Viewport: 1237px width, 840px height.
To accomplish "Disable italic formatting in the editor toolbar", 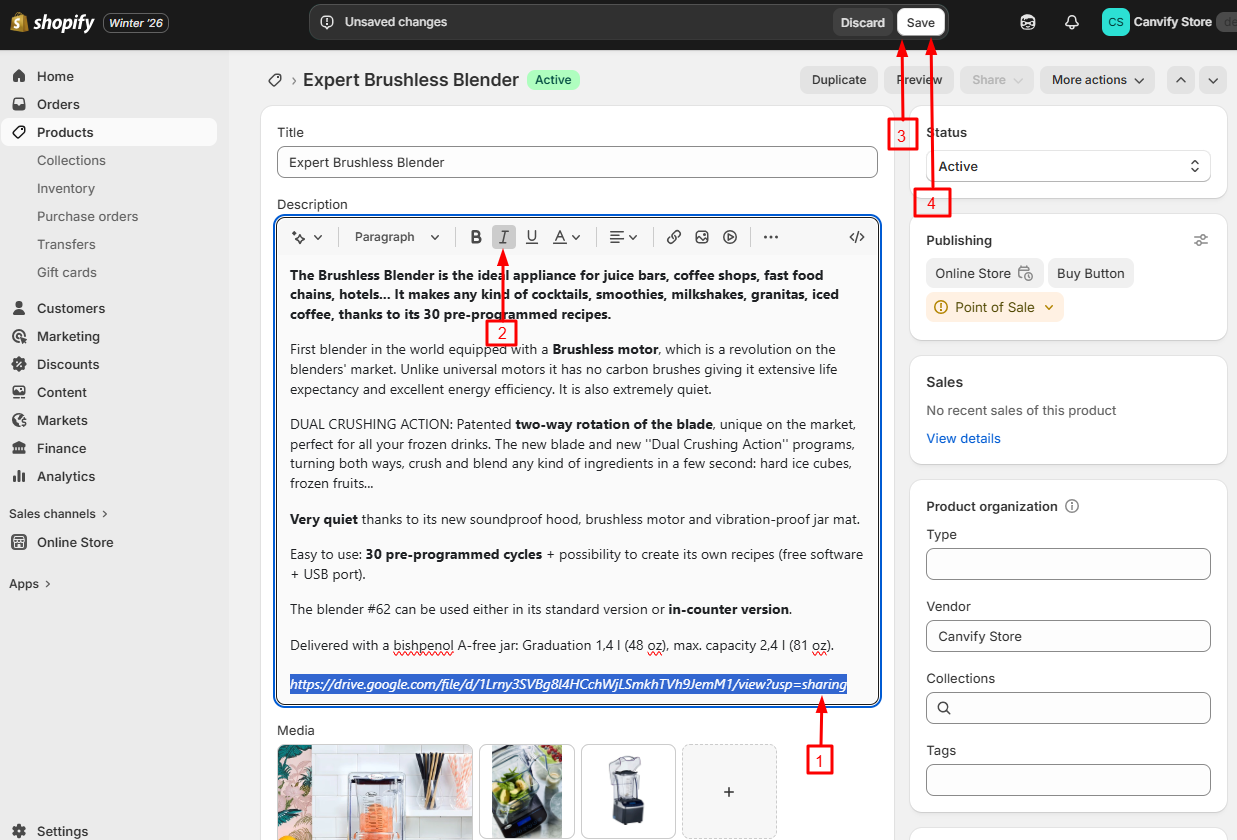I will [504, 237].
